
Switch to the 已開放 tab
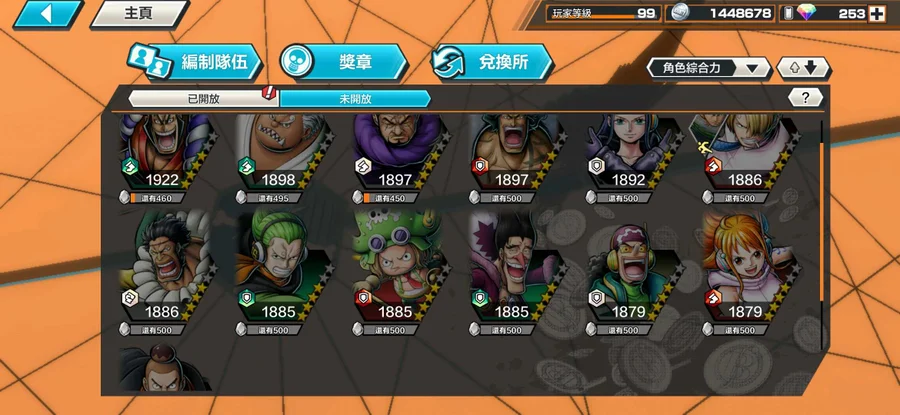(x=203, y=99)
